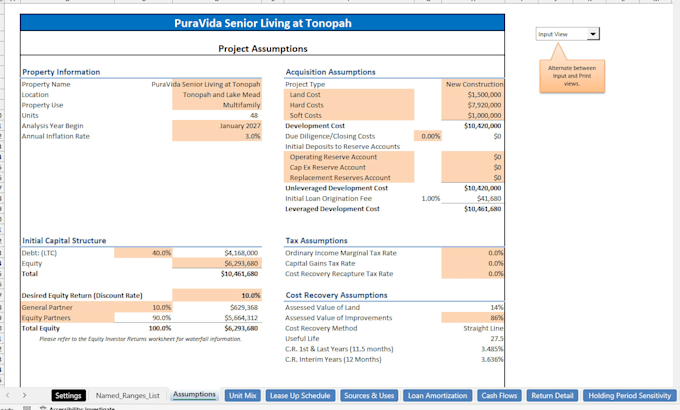
Task: Click the 'Alternate between Input and Print views' callout
Action: pyautogui.click(x=572, y=76)
